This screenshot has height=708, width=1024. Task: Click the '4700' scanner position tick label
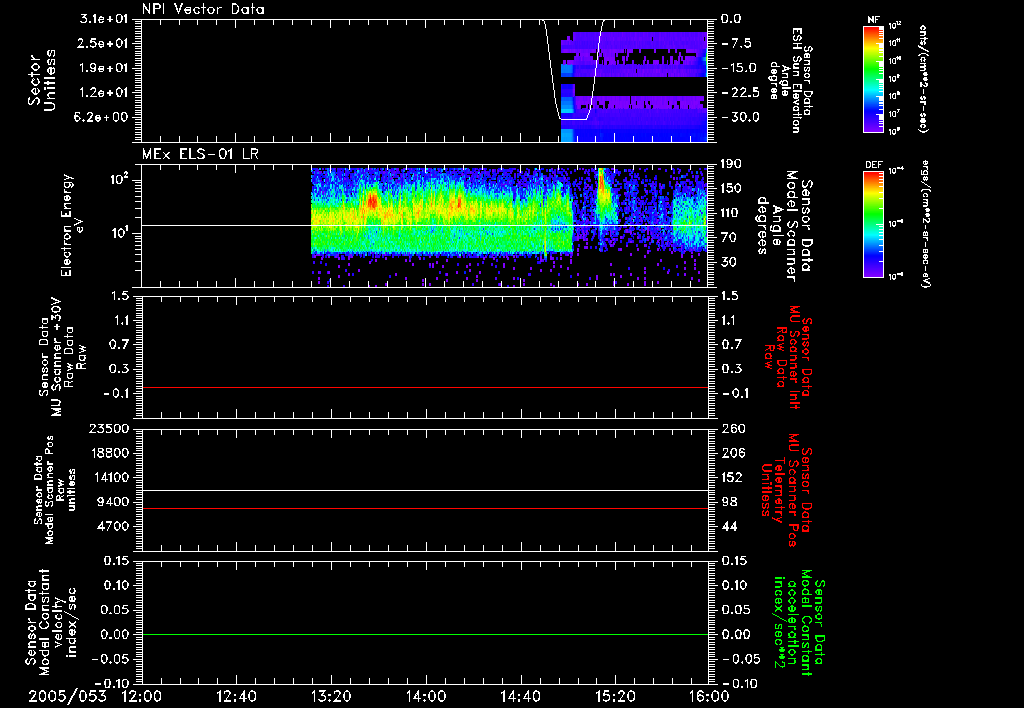pyautogui.click(x=114, y=526)
